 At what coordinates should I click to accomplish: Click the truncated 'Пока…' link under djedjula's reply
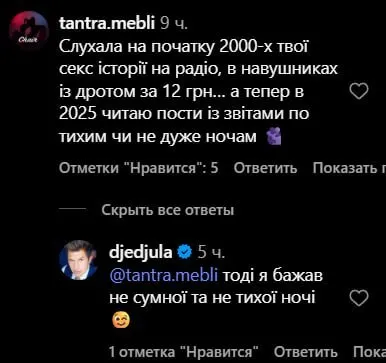(369, 352)
